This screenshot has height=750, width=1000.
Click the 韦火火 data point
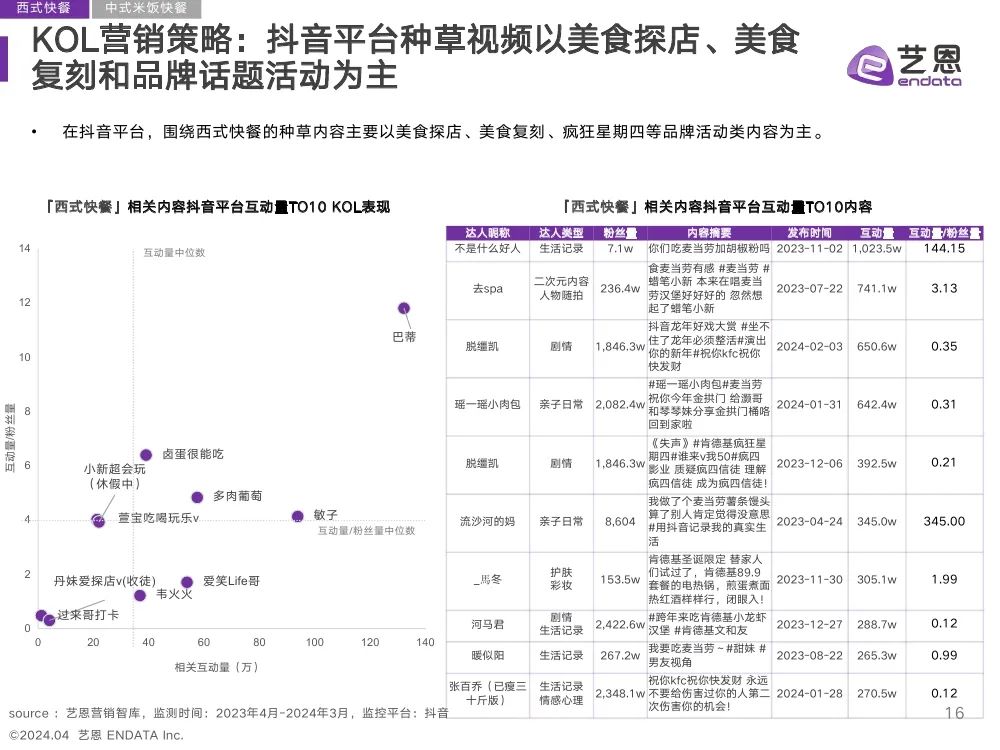pos(140,596)
